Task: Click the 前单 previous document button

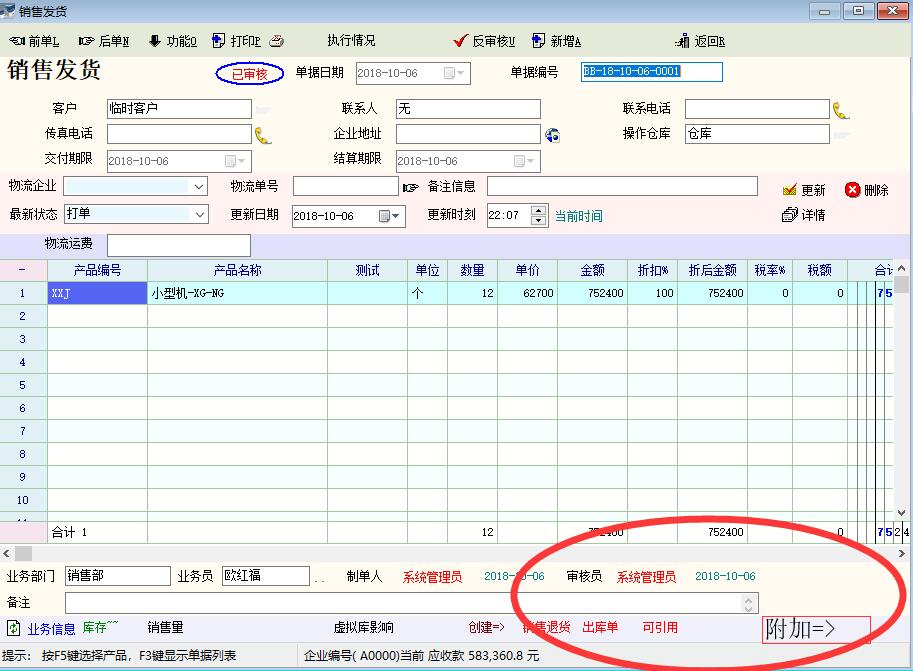Action: click(x=35, y=41)
